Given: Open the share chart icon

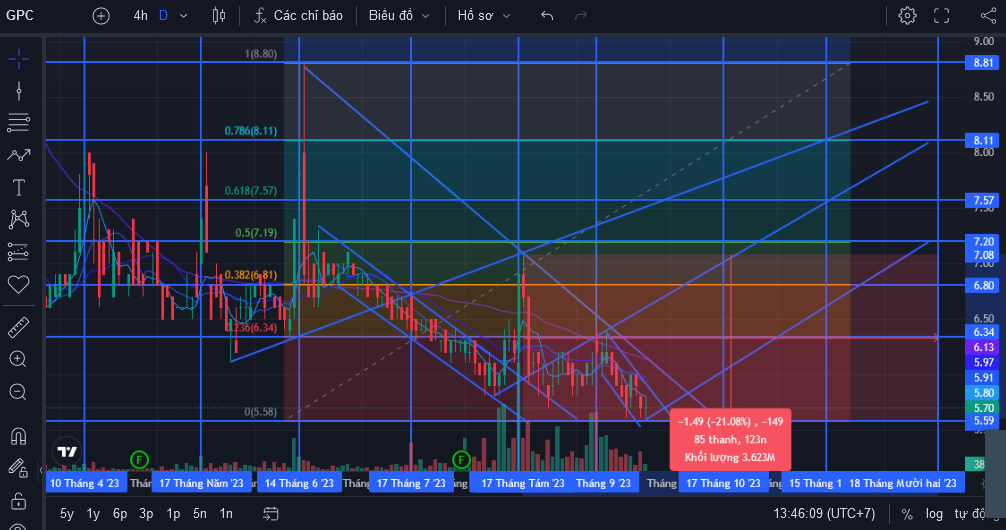Looking at the screenshot, I should 989,15.
